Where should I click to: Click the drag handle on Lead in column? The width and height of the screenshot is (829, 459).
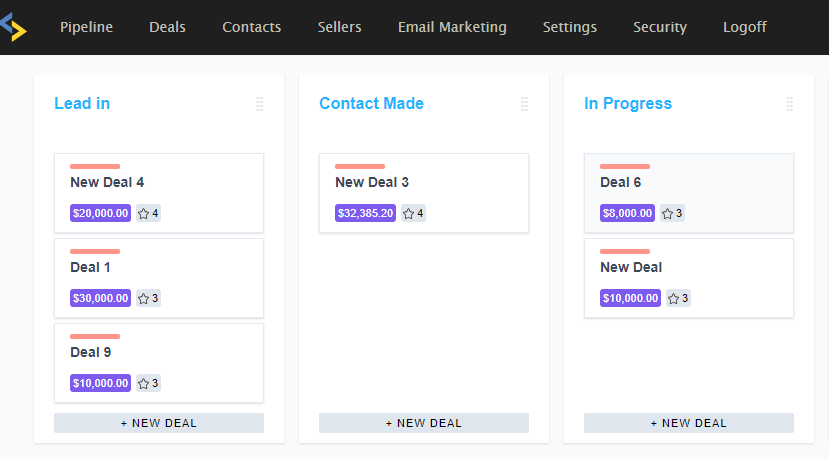259,104
